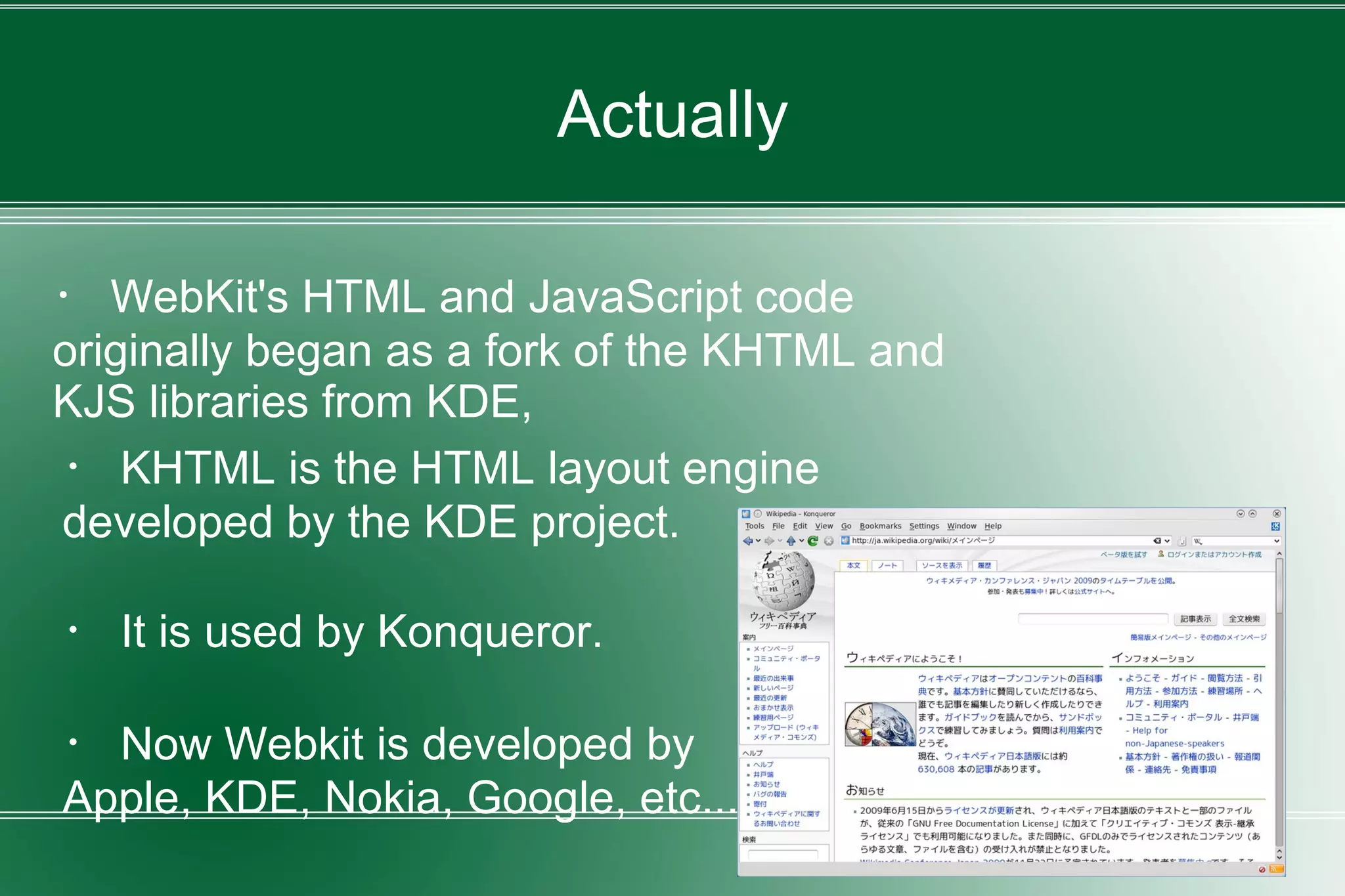The width and height of the screenshot is (1345, 896).
Task: Click the round pin icon in title bar
Action: 757,514
